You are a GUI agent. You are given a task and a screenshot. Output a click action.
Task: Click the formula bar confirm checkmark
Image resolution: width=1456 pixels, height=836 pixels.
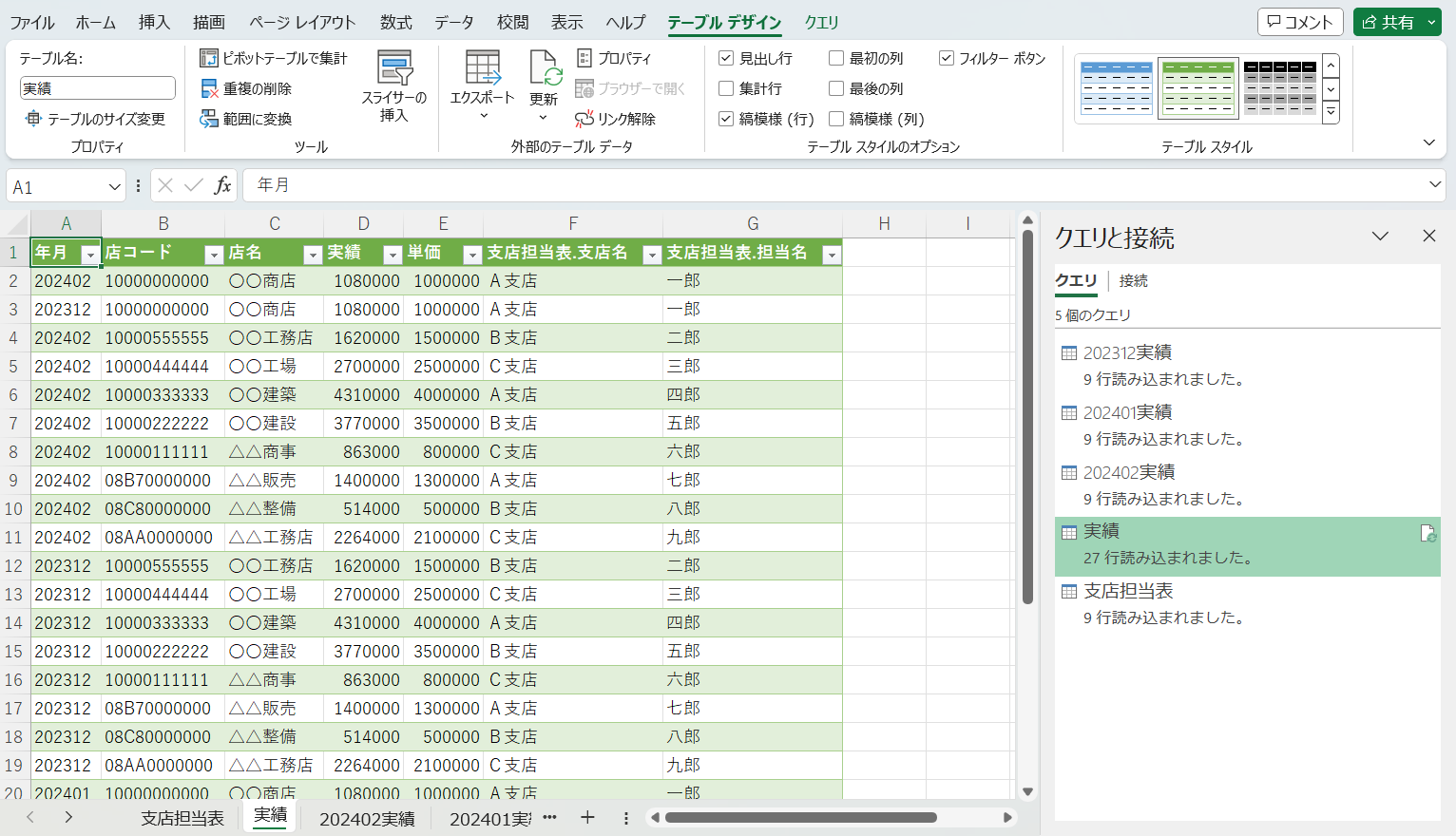194,185
